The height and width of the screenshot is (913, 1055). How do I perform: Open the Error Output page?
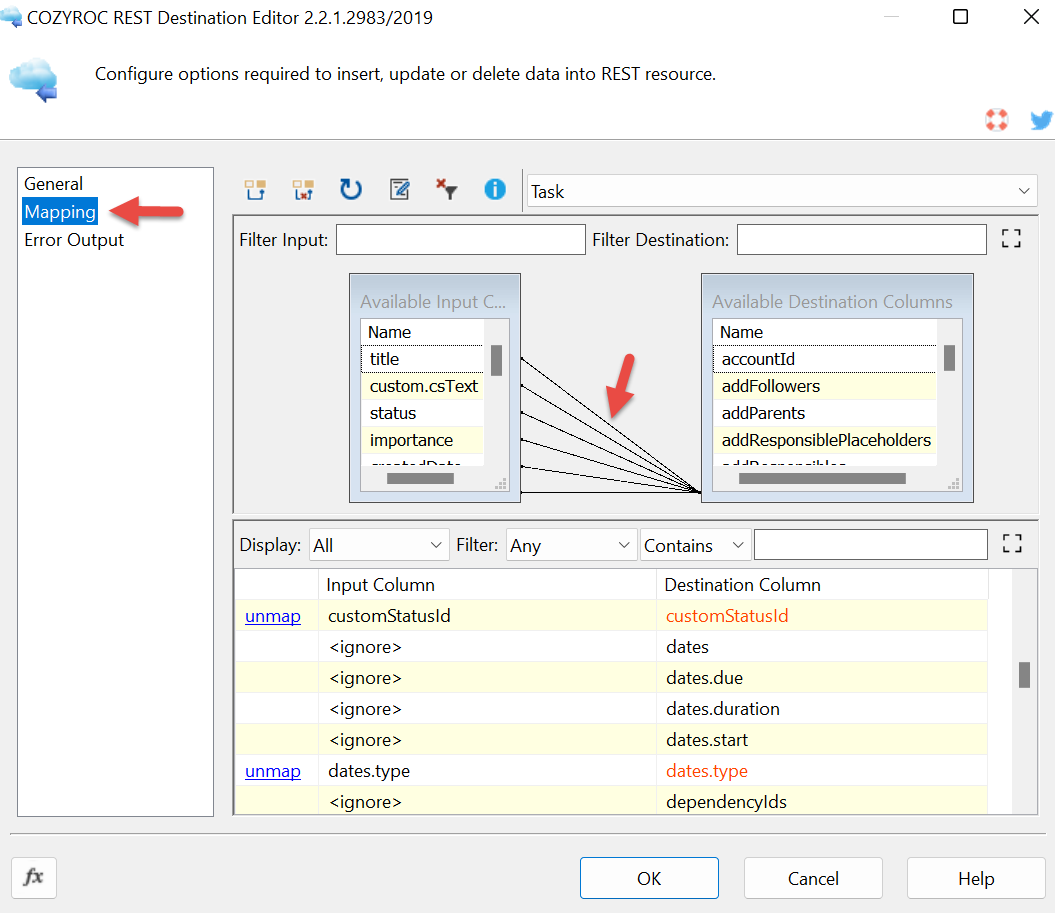[x=74, y=240]
